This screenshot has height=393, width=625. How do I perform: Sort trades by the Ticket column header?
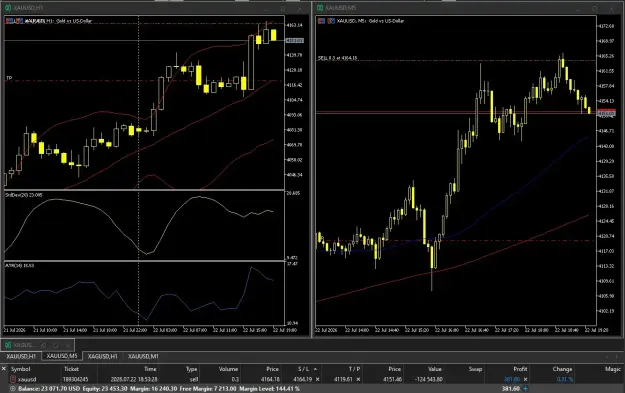point(71,369)
